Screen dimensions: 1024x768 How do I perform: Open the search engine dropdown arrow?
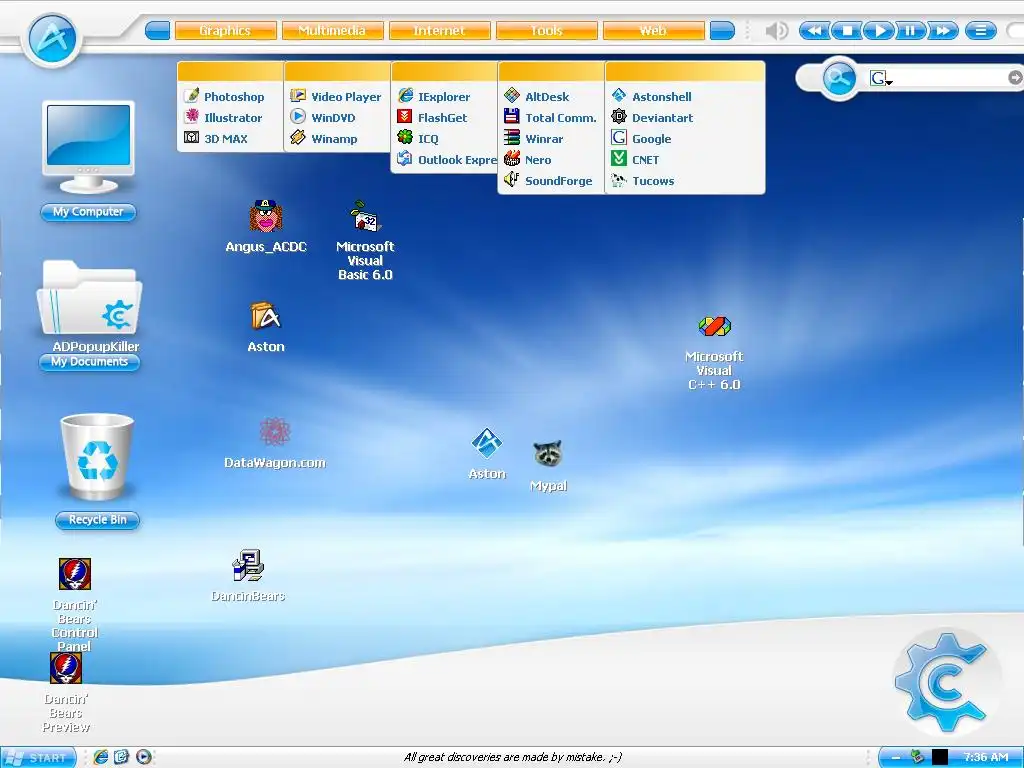889,82
